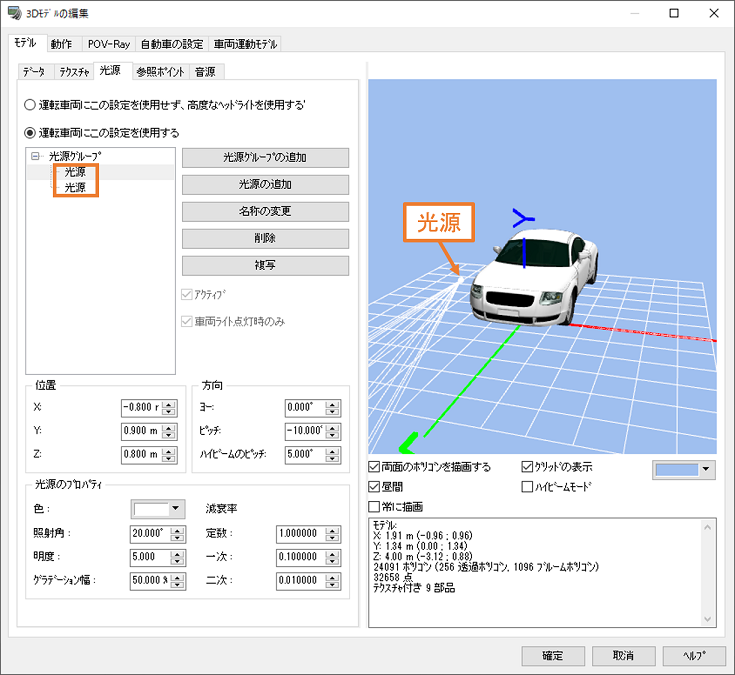Increase the X position spinner value
This screenshot has width=735, height=675.
tap(168, 403)
